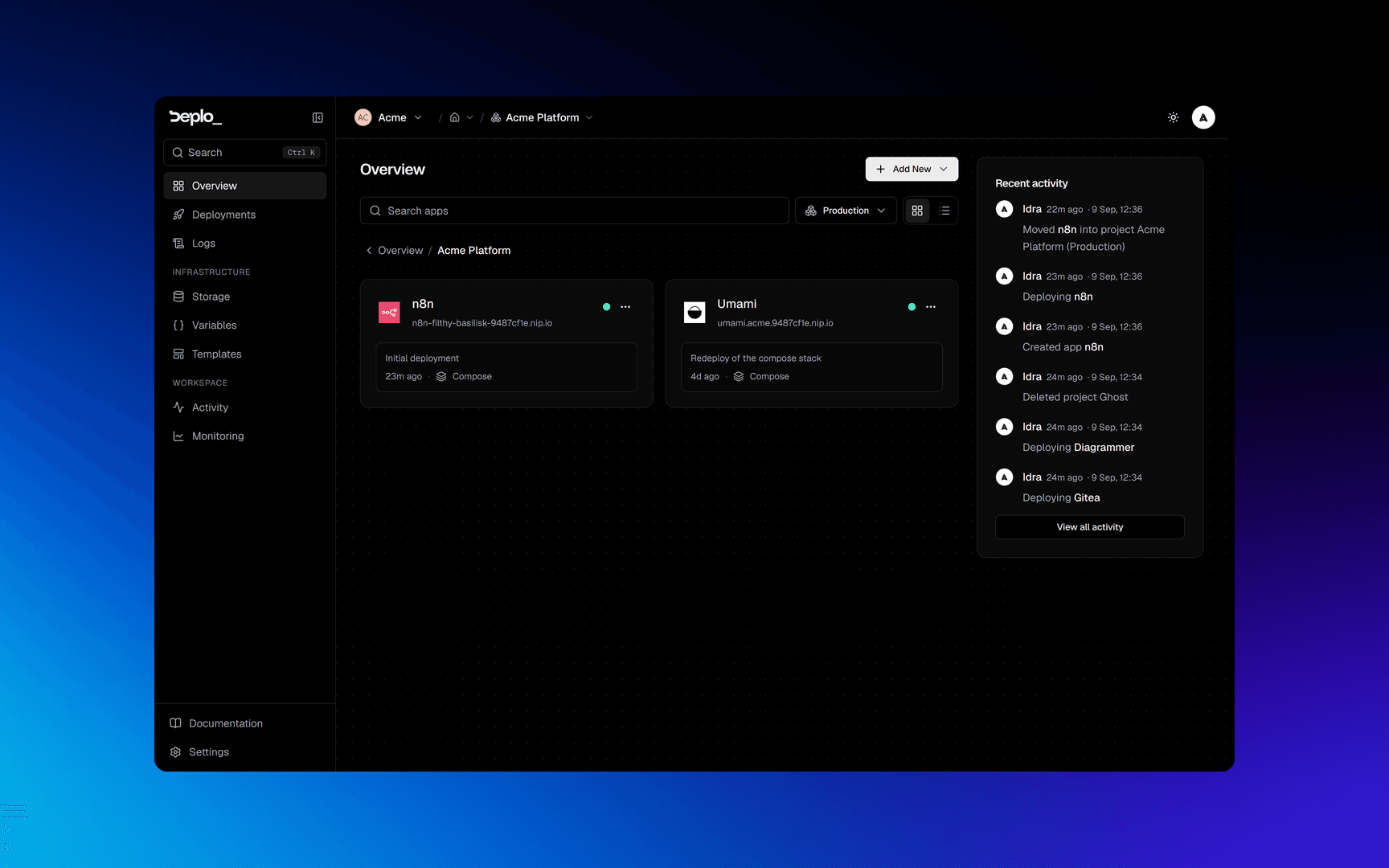
Task: Open the Production environment dropdown
Action: (846, 211)
